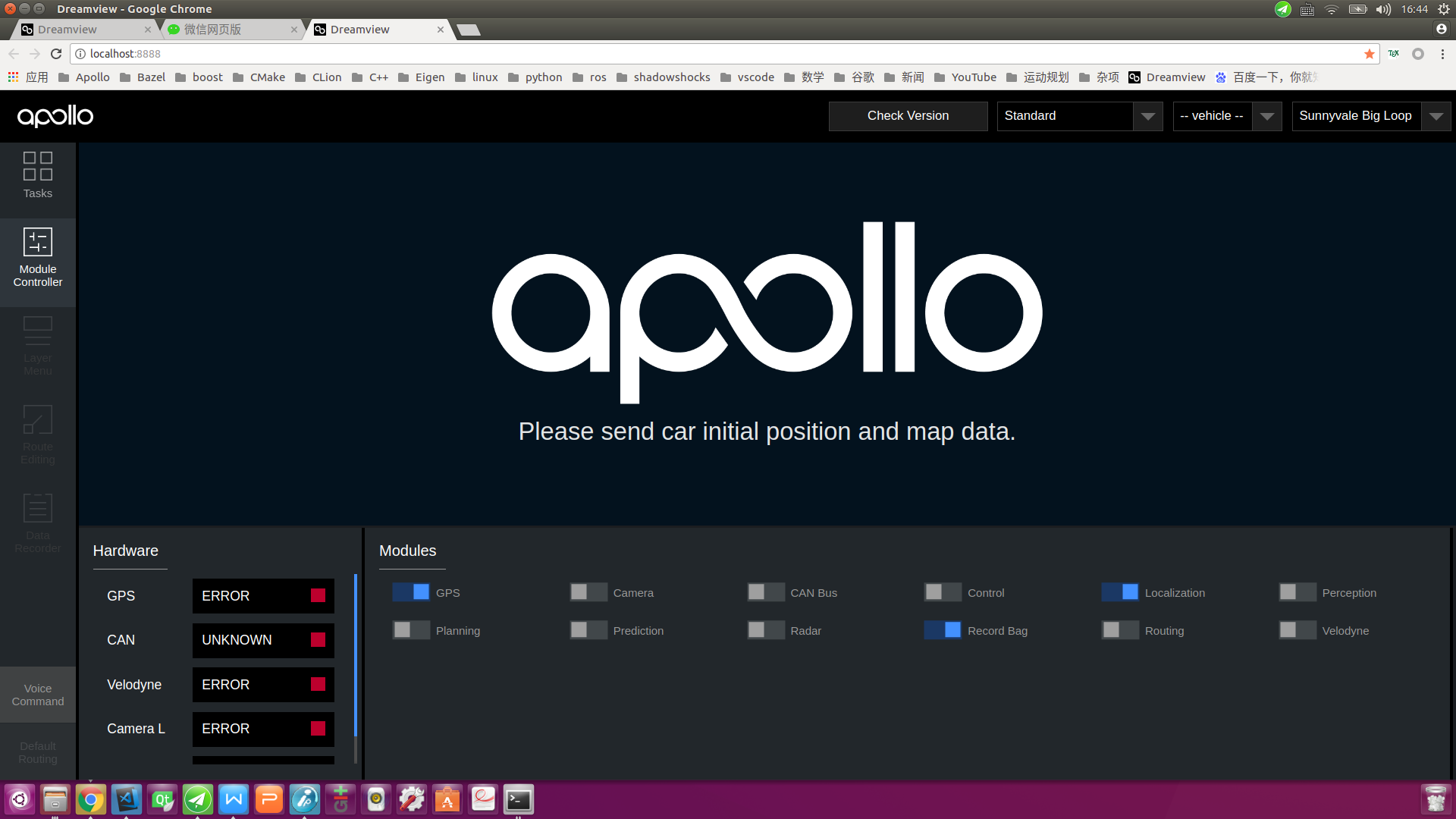
Task: Open the vehicle selection dropdown
Action: point(1226,116)
